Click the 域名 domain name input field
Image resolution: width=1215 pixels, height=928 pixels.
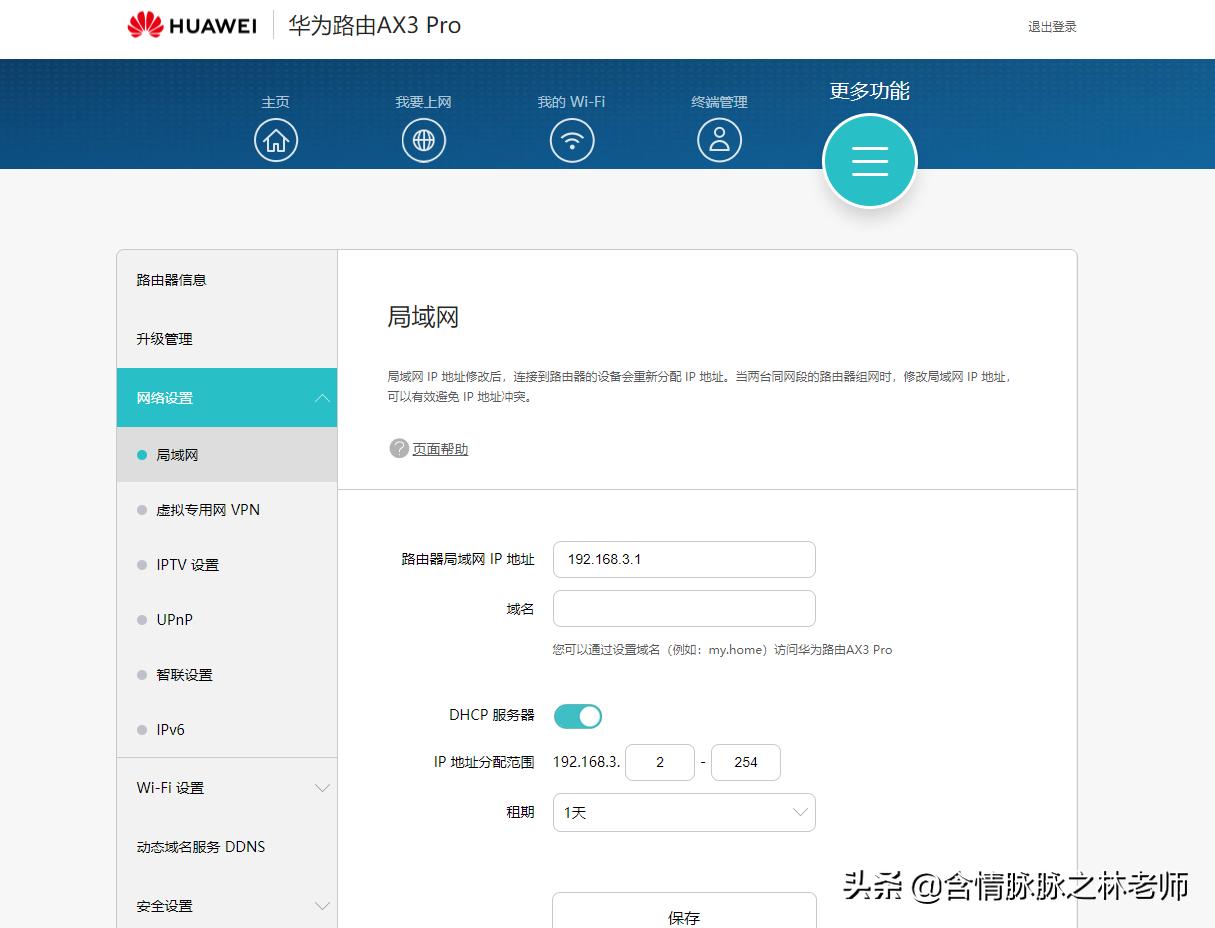(x=684, y=608)
